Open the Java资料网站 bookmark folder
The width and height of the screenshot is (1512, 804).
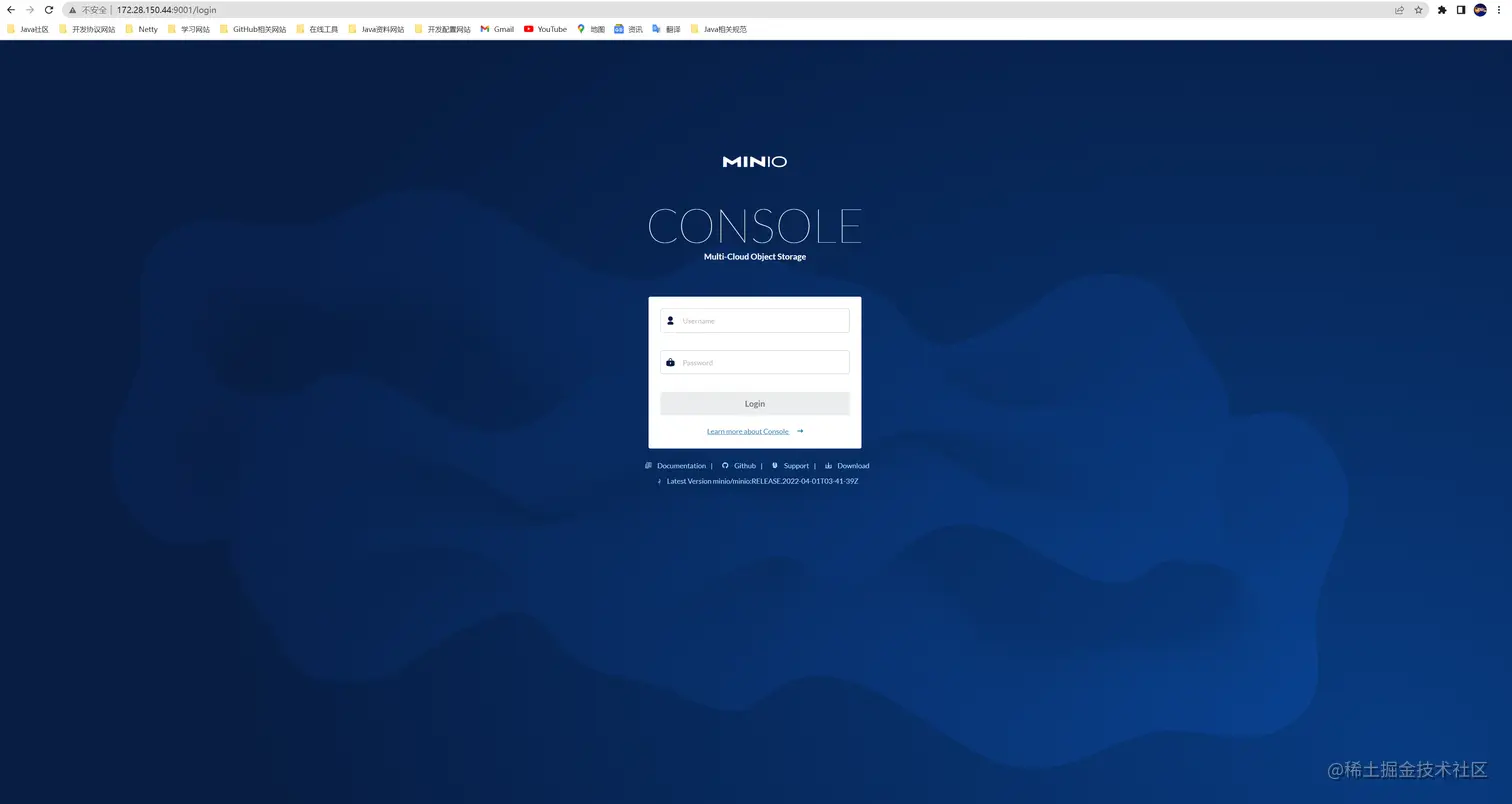pyautogui.click(x=376, y=29)
